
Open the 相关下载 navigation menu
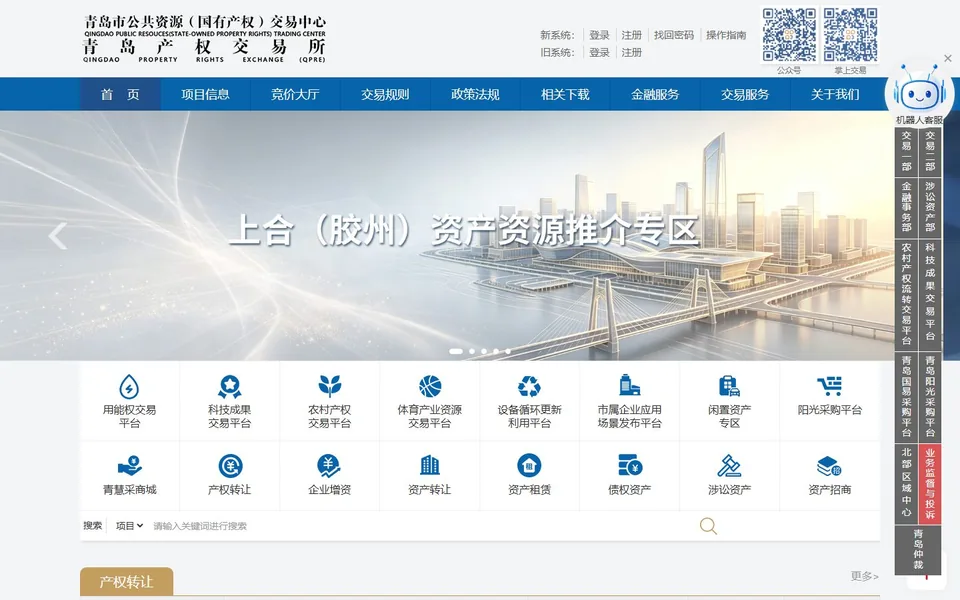565,94
